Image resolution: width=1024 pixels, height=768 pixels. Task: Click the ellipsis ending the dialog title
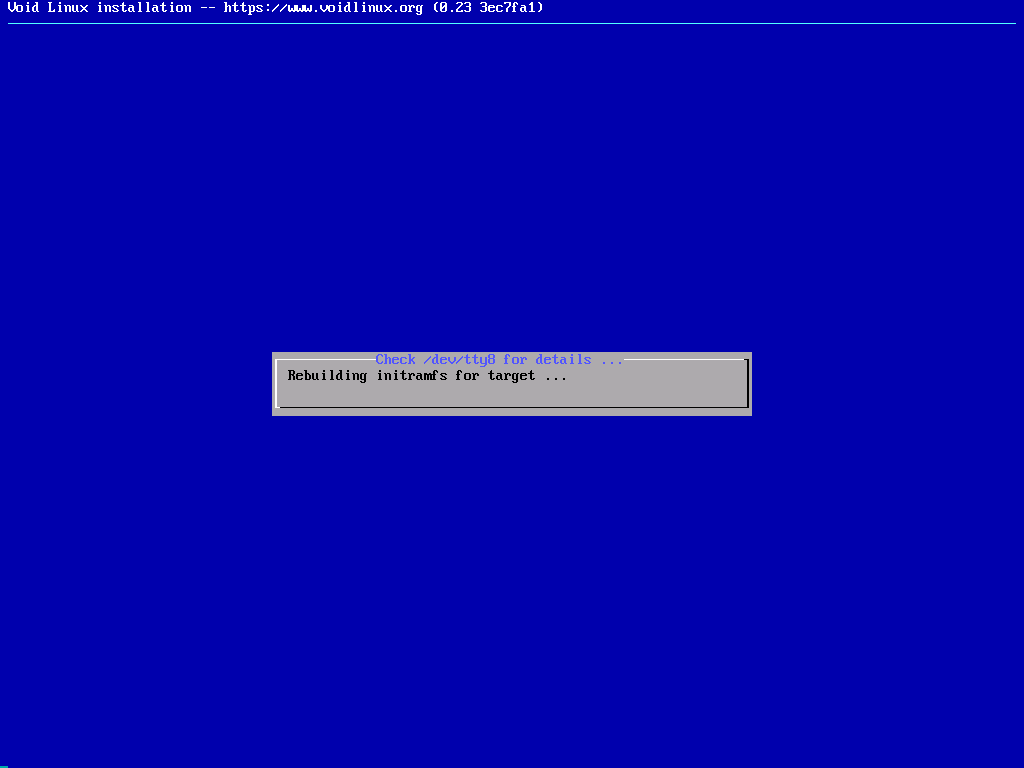(x=611, y=360)
